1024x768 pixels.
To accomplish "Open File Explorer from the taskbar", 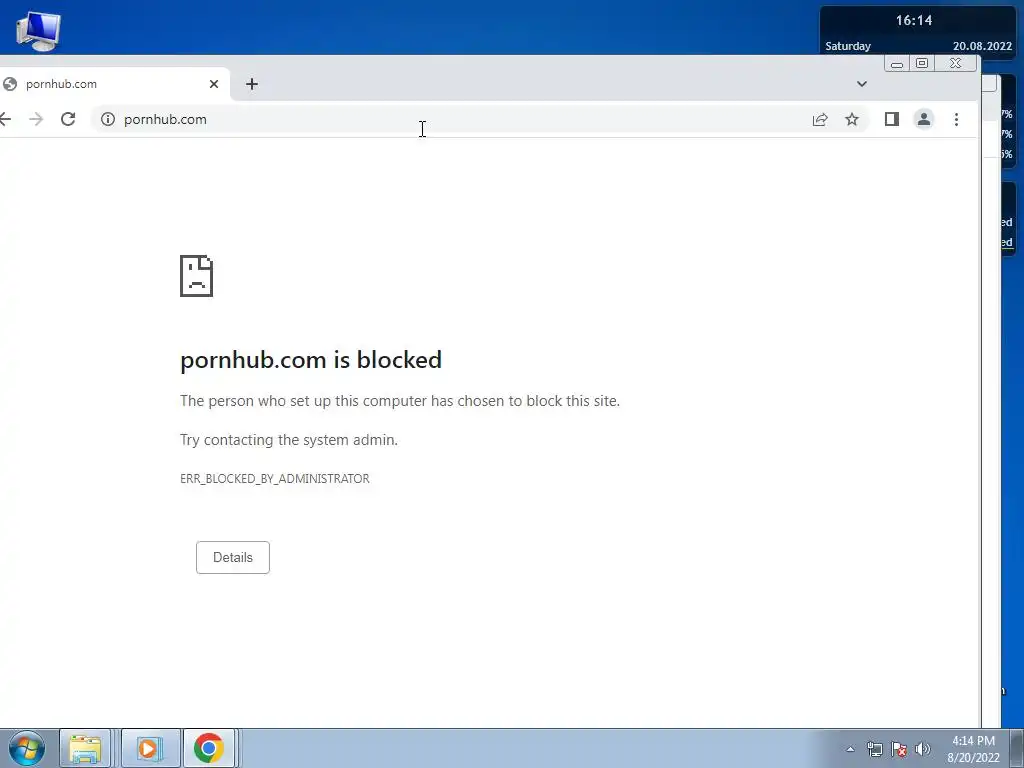I will (x=85, y=748).
